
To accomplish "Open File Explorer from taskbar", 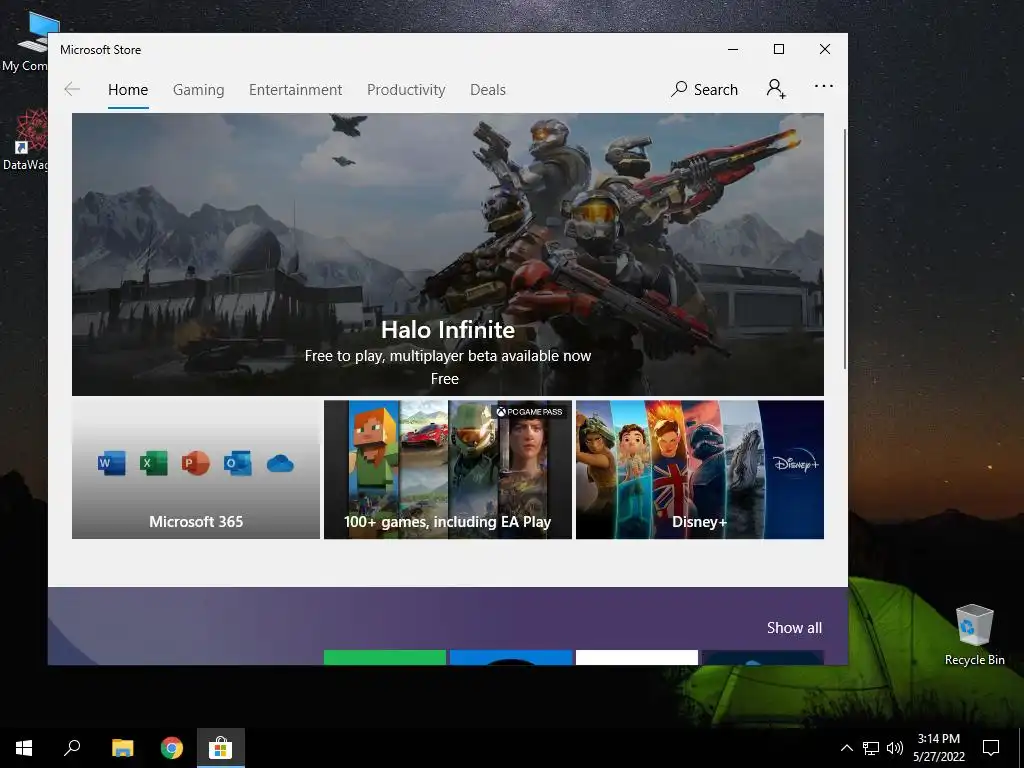I will point(122,748).
